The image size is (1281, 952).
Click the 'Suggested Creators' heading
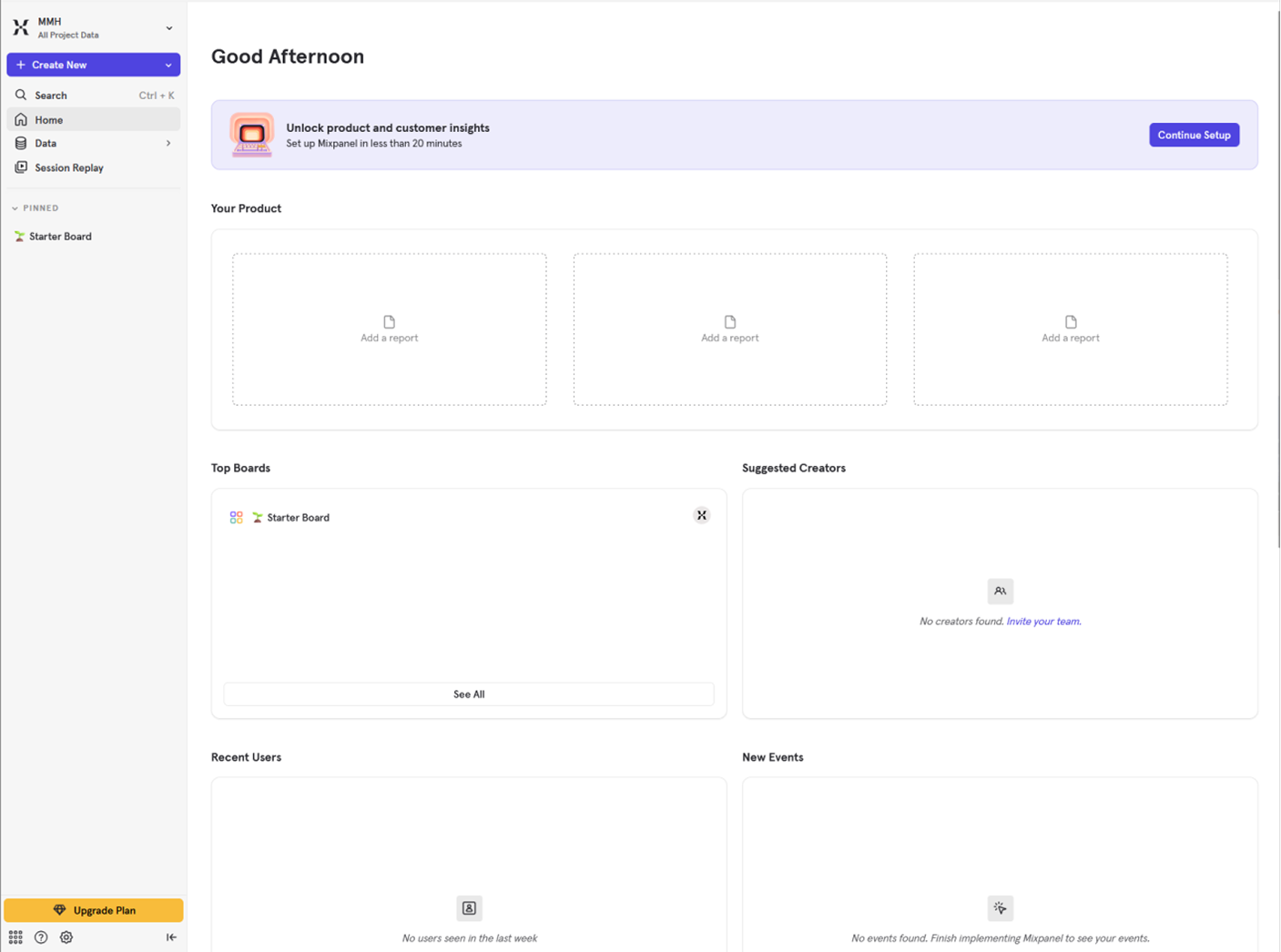pyautogui.click(x=794, y=468)
